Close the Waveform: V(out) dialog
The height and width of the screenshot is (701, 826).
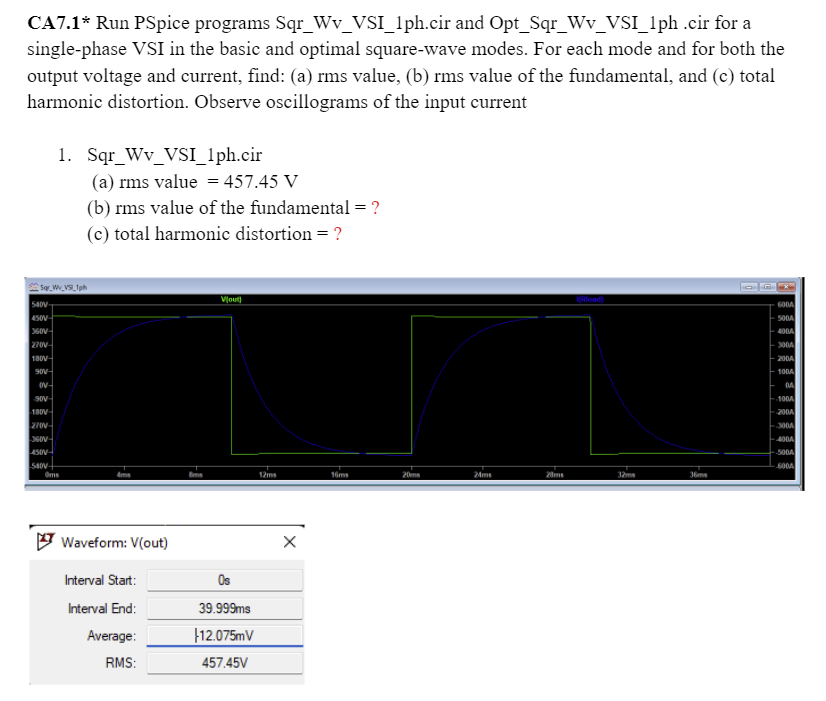point(290,541)
